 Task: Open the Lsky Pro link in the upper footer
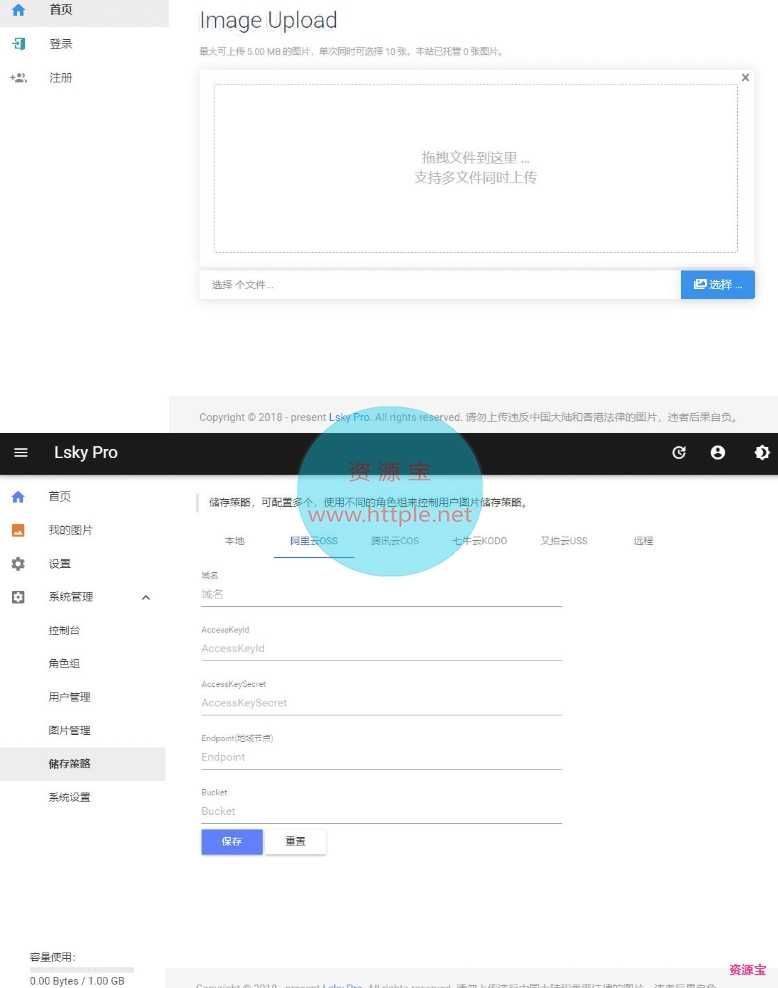pyautogui.click(x=349, y=417)
